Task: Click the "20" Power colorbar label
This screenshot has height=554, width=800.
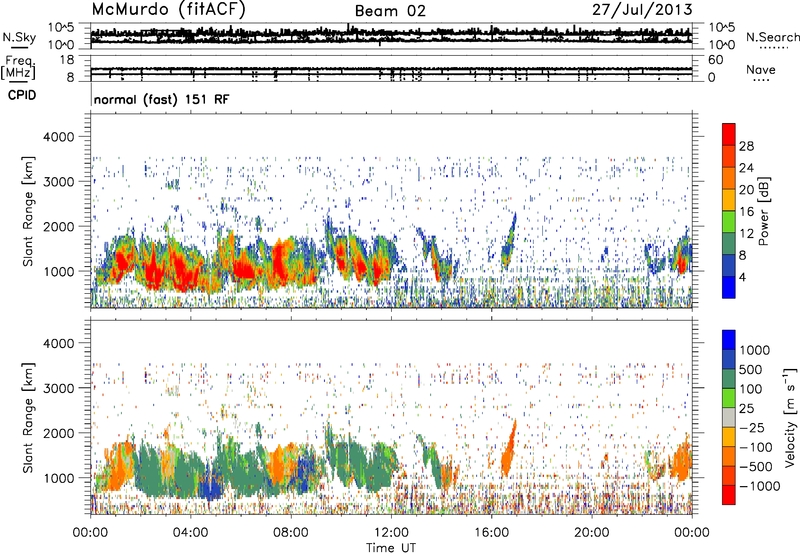Action: click(746, 190)
